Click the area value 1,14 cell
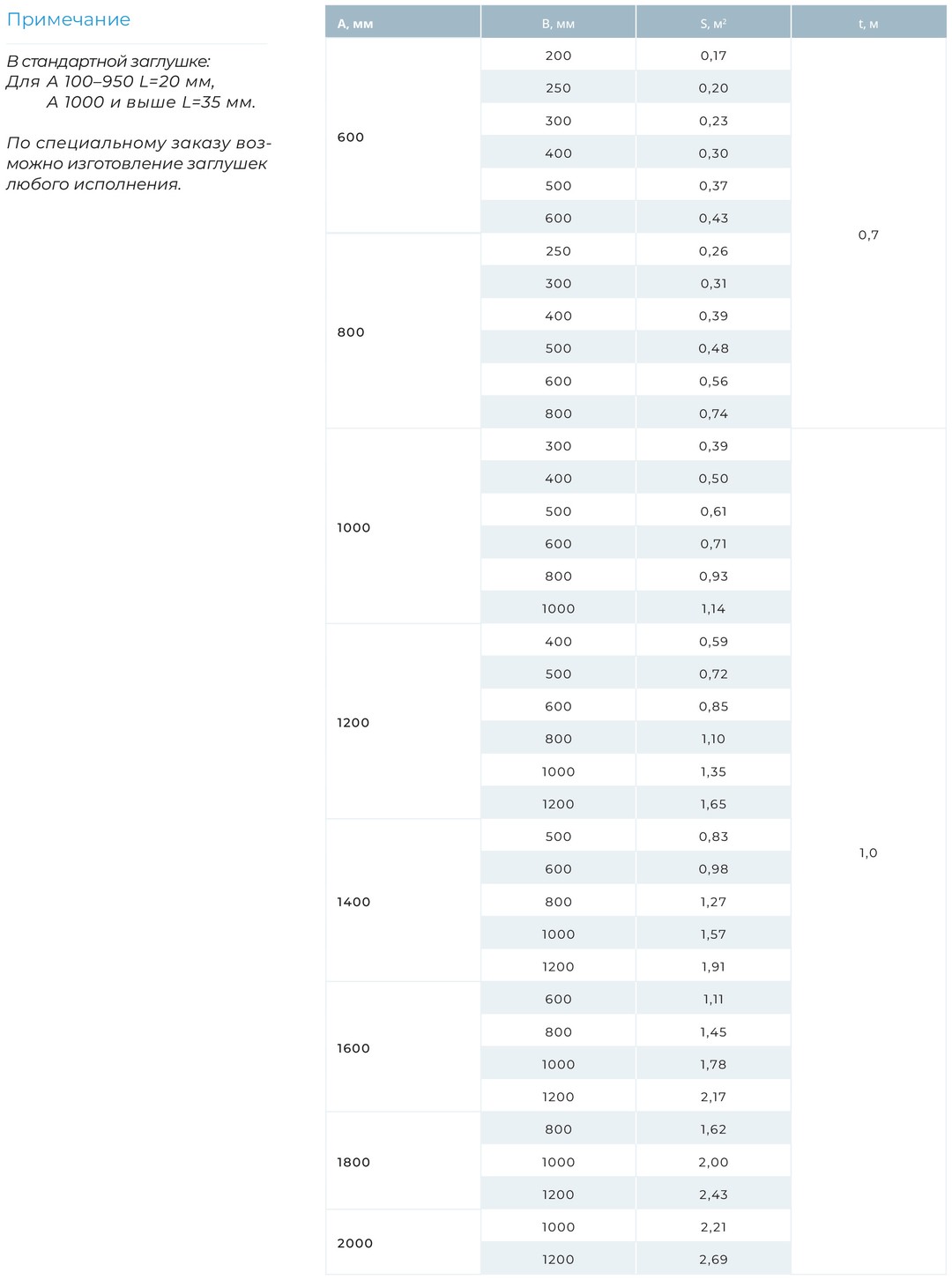The height and width of the screenshot is (1280, 952). pyautogui.click(x=713, y=608)
